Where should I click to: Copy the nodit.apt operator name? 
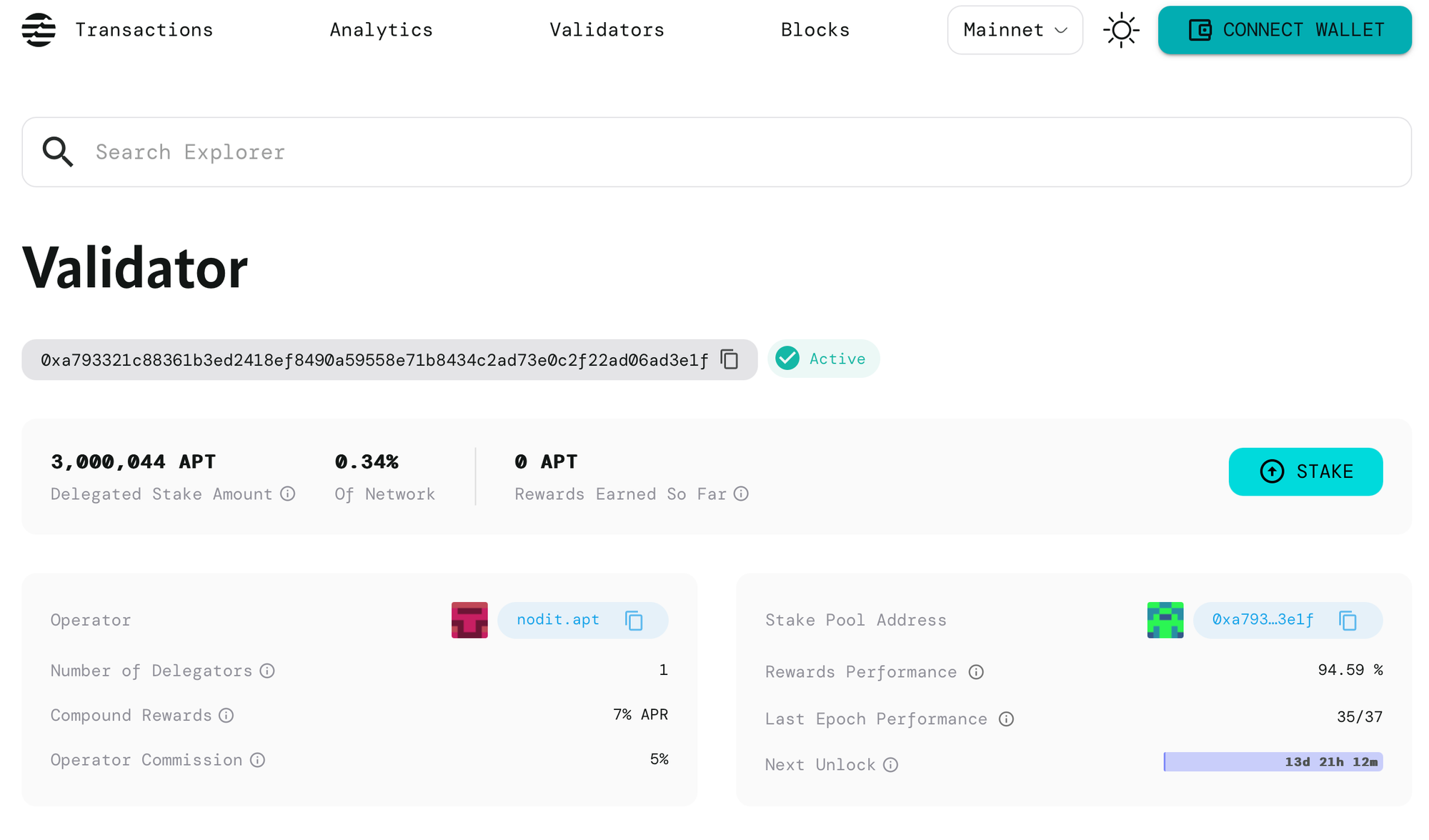click(634, 621)
